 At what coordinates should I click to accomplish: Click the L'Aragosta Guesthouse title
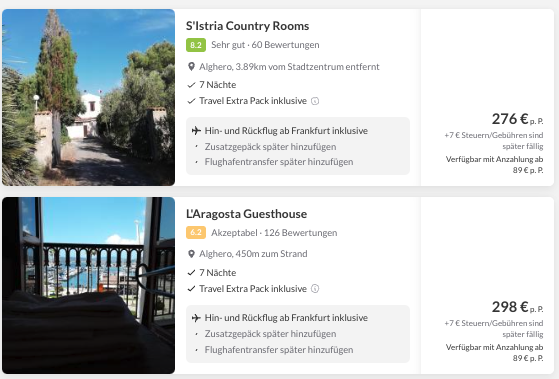tap(246, 214)
